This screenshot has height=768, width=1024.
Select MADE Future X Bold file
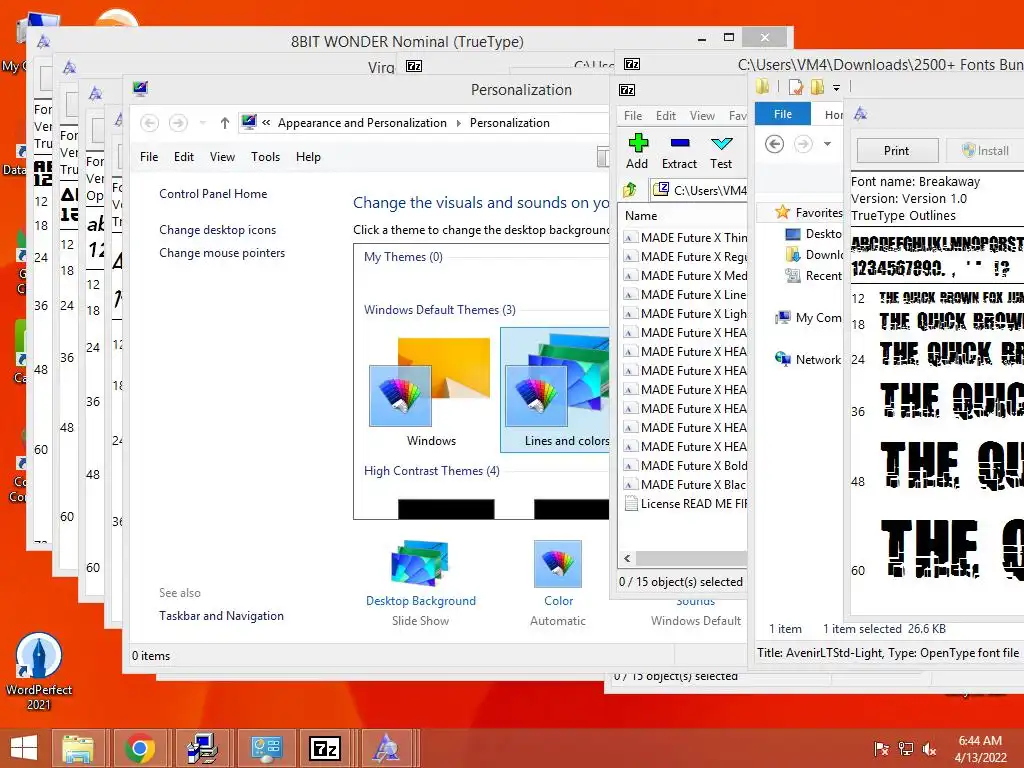point(685,466)
